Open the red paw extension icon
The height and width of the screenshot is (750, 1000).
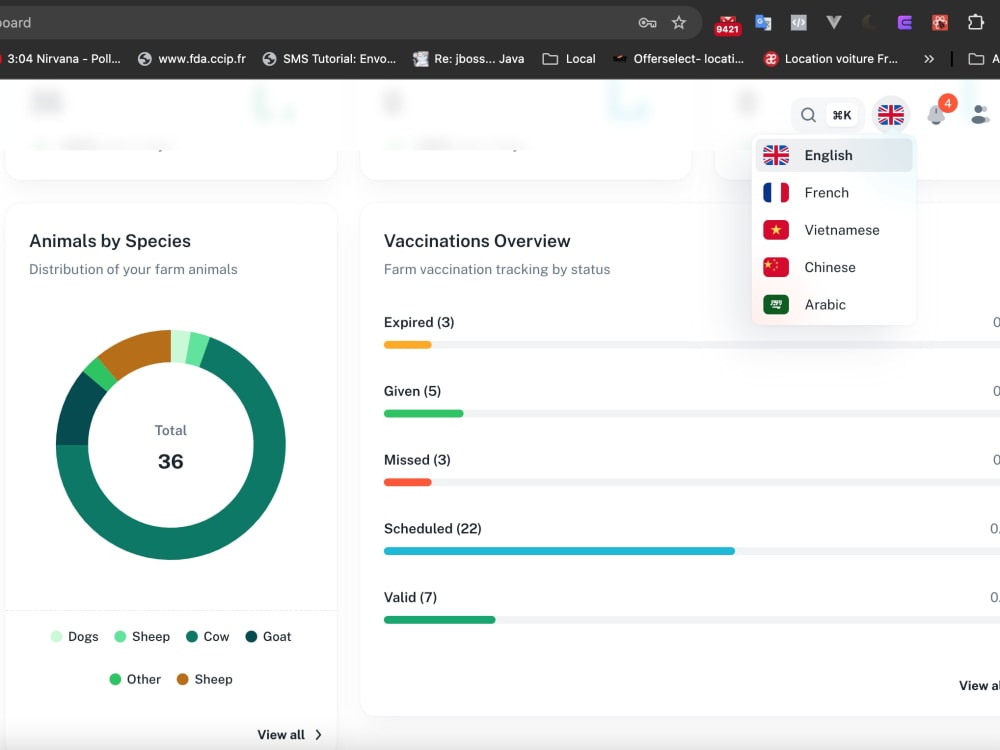pos(939,23)
